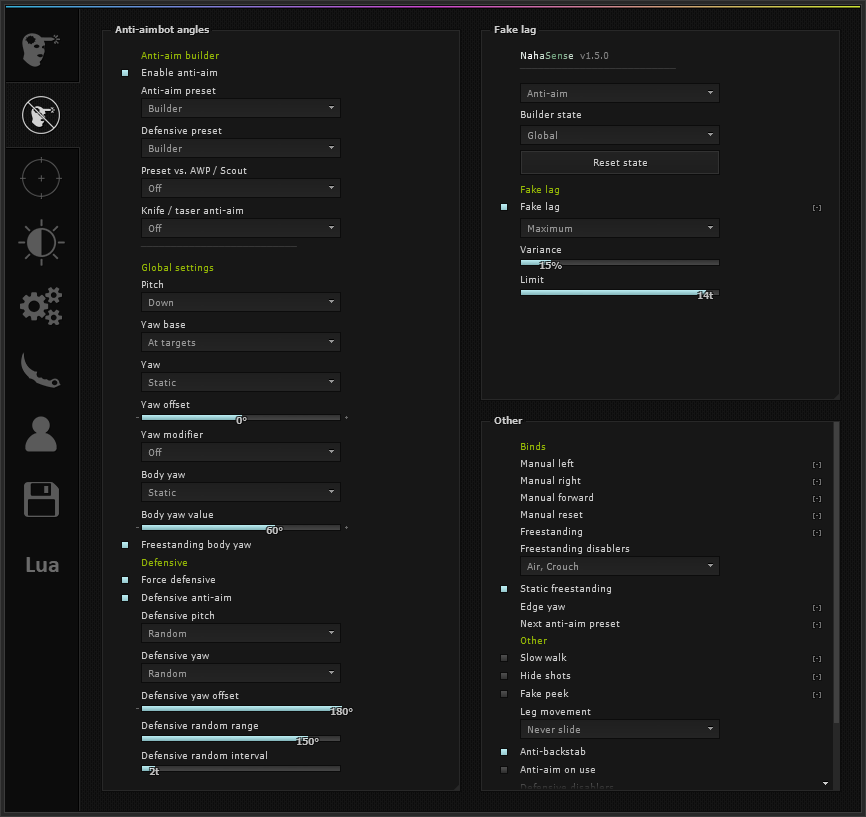Open Preset vs. AWP / Scout dropdown
The width and height of the screenshot is (866, 817).
241,188
